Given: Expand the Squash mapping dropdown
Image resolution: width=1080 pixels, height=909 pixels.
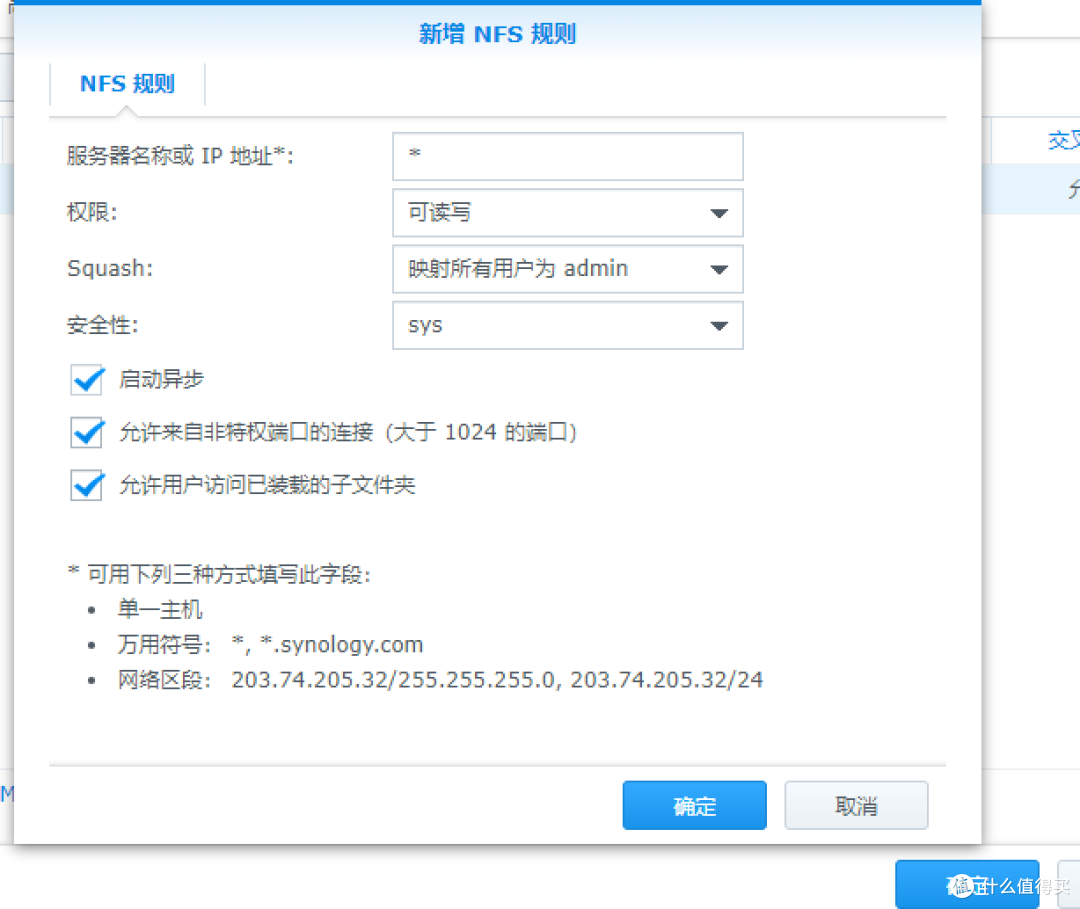Looking at the screenshot, I should [567, 269].
